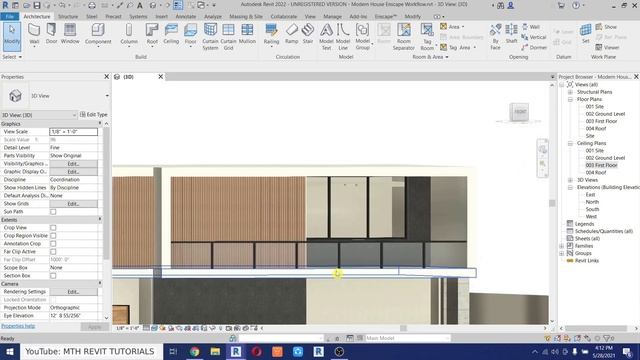The width and height of the screenshot is (640, 360).
Task: Toggle the Section Box checkbox
Action: tap(53, 276)
